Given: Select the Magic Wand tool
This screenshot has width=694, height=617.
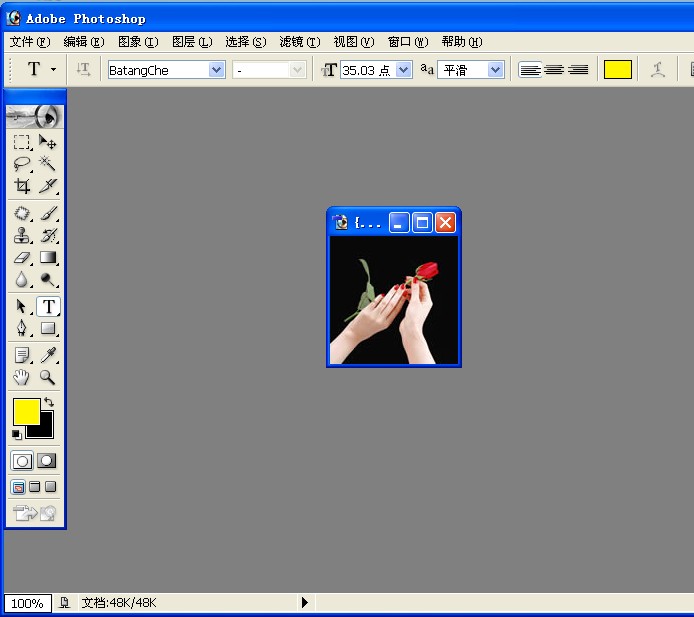Looking at the screenshot, I should pyautogui.click(x=47, y=164).
